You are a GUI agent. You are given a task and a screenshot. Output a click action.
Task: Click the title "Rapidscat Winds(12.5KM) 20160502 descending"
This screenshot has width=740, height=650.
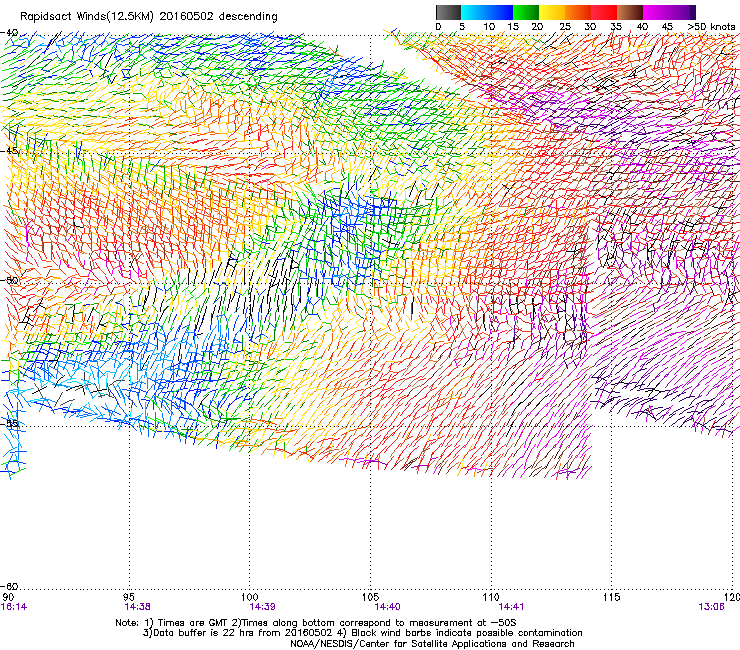point(149,17)
